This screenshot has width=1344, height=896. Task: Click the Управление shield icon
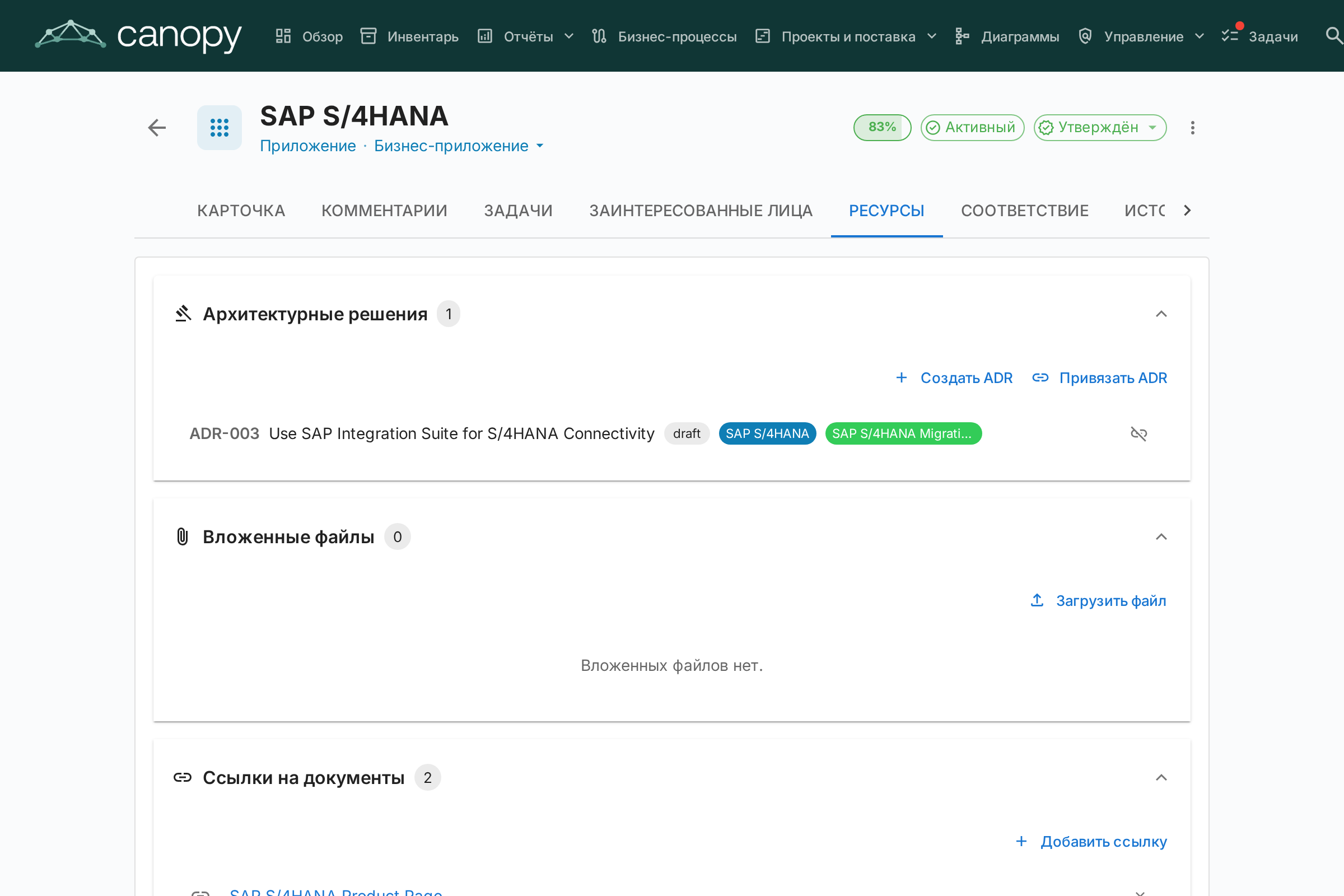(1085, 36)
